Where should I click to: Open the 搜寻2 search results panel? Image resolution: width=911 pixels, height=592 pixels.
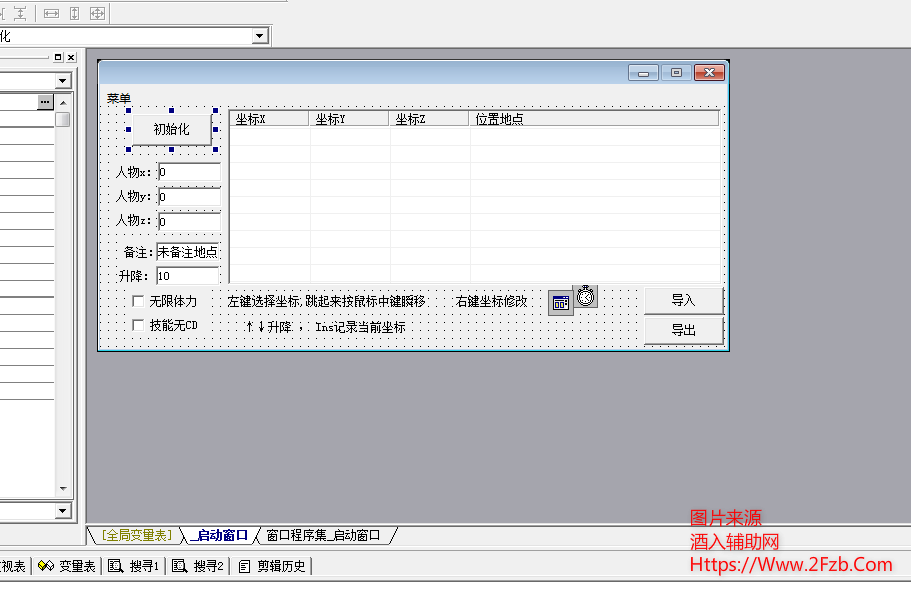point(198,566)
